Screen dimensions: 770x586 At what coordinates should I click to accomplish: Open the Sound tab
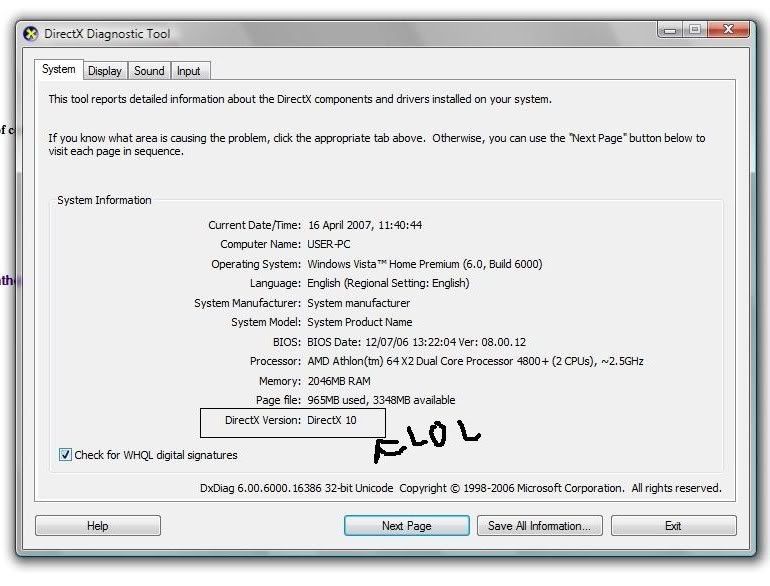coord(149,71)
